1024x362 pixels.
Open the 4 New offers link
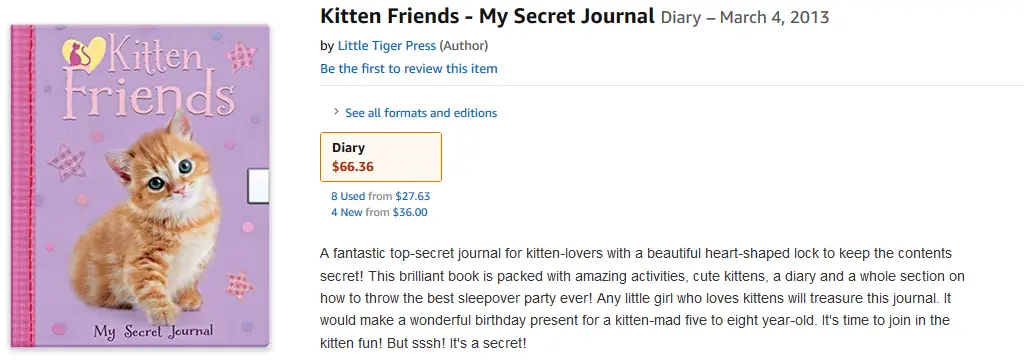point(347,212)
